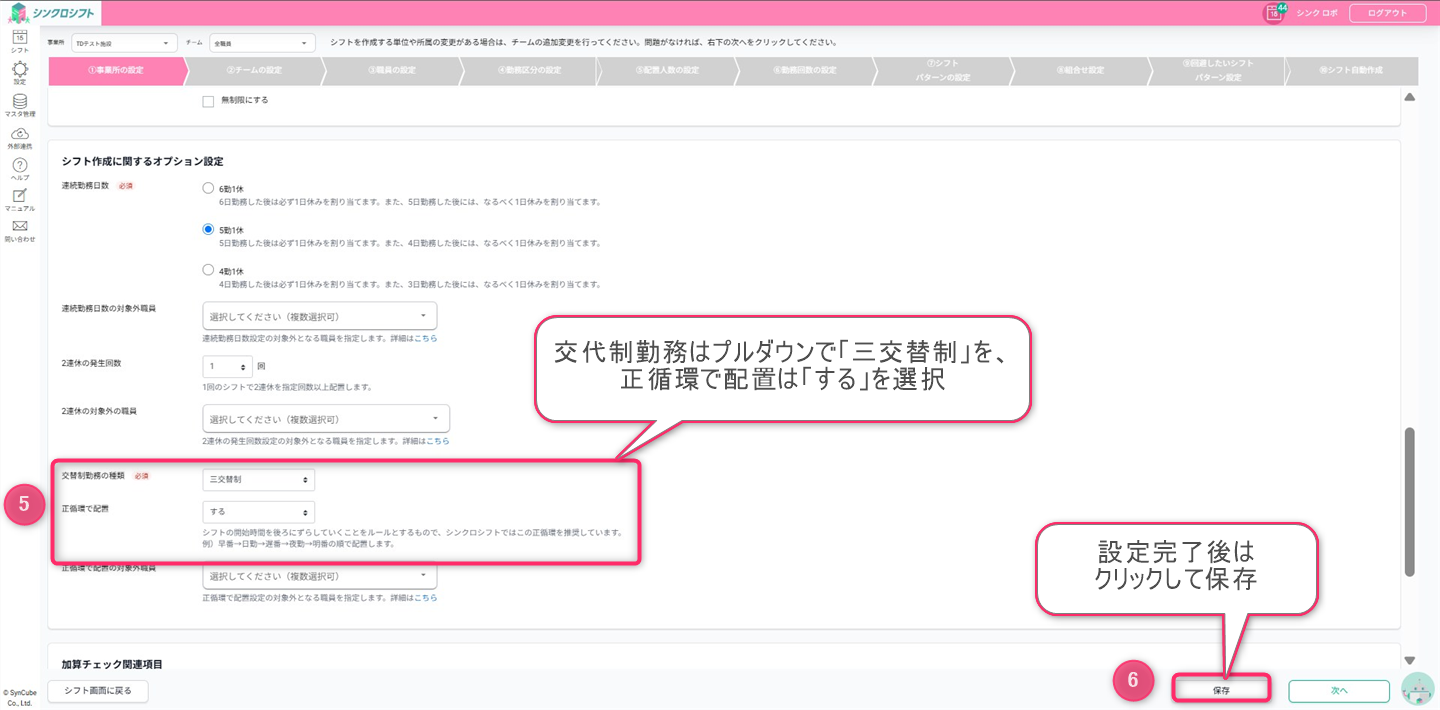Click the 保存 save button
The width and height of the screenshot is (1440, 710).
tap(1220, 690)
